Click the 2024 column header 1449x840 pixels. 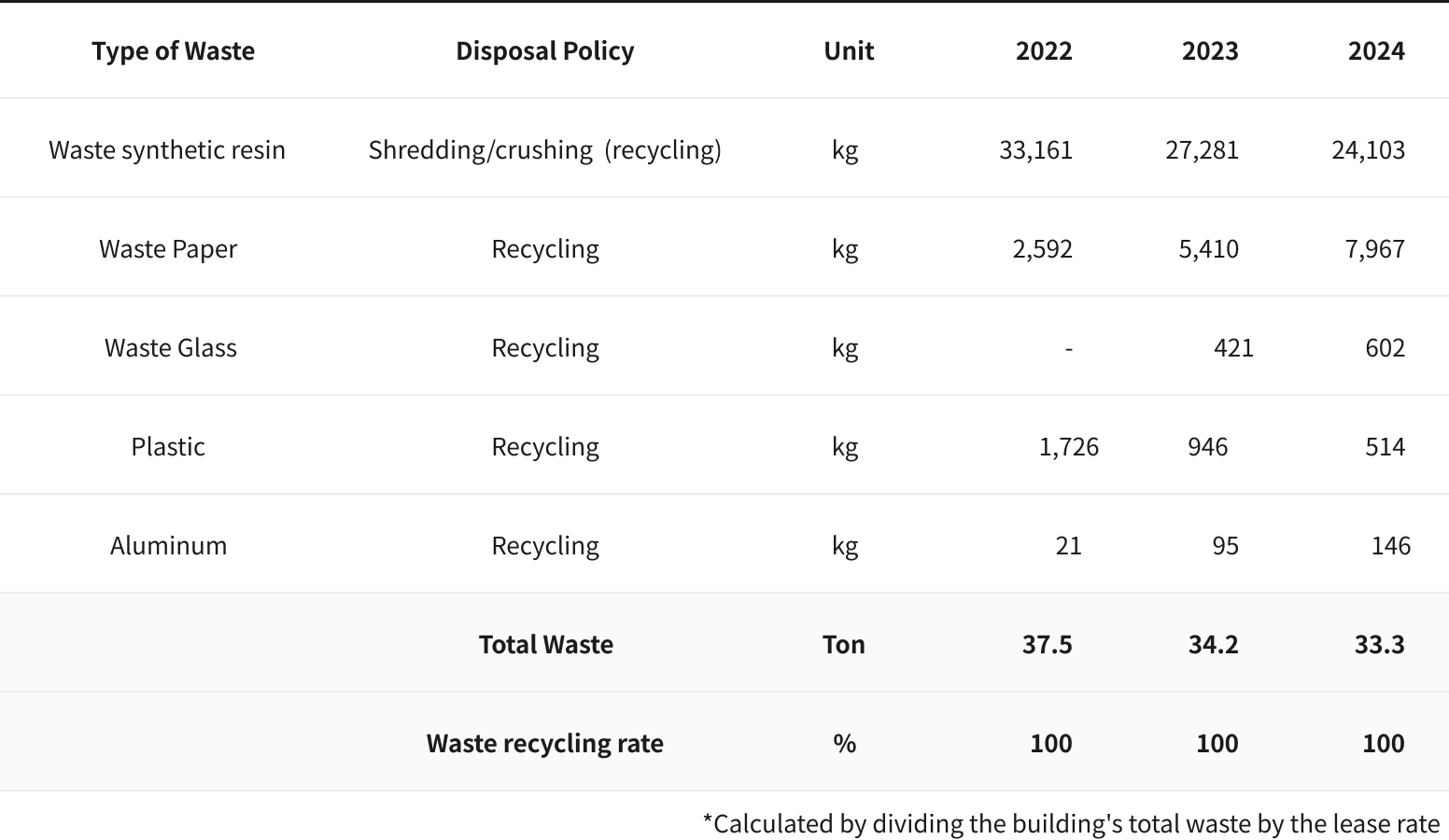tap(1376, 50)
